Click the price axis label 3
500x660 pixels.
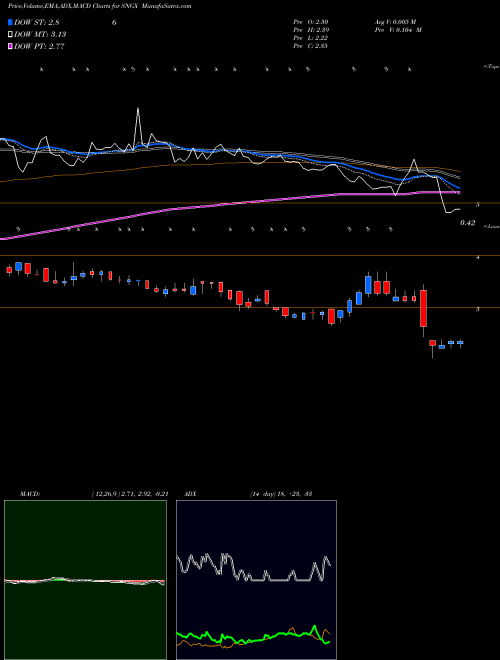pos(478,309)
